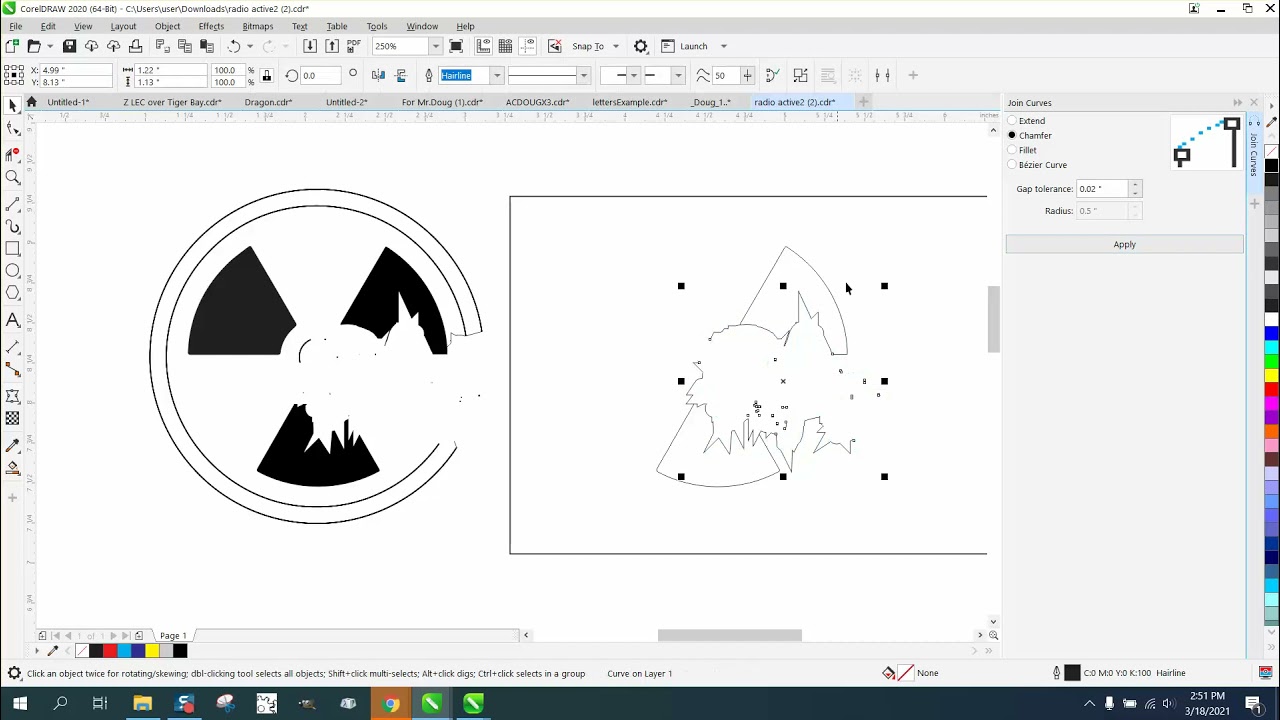This screenshot has width=1280, height=720.
Task: Open the zoom level 250% dropdown
Action: [435, 46]
